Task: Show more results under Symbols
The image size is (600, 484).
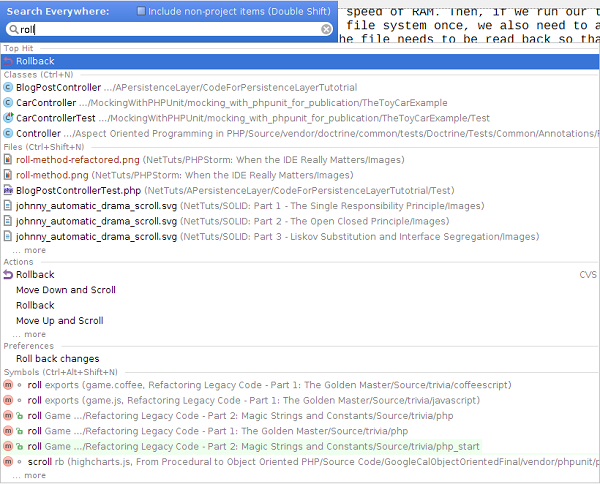Action: click(x=29, y=476)
